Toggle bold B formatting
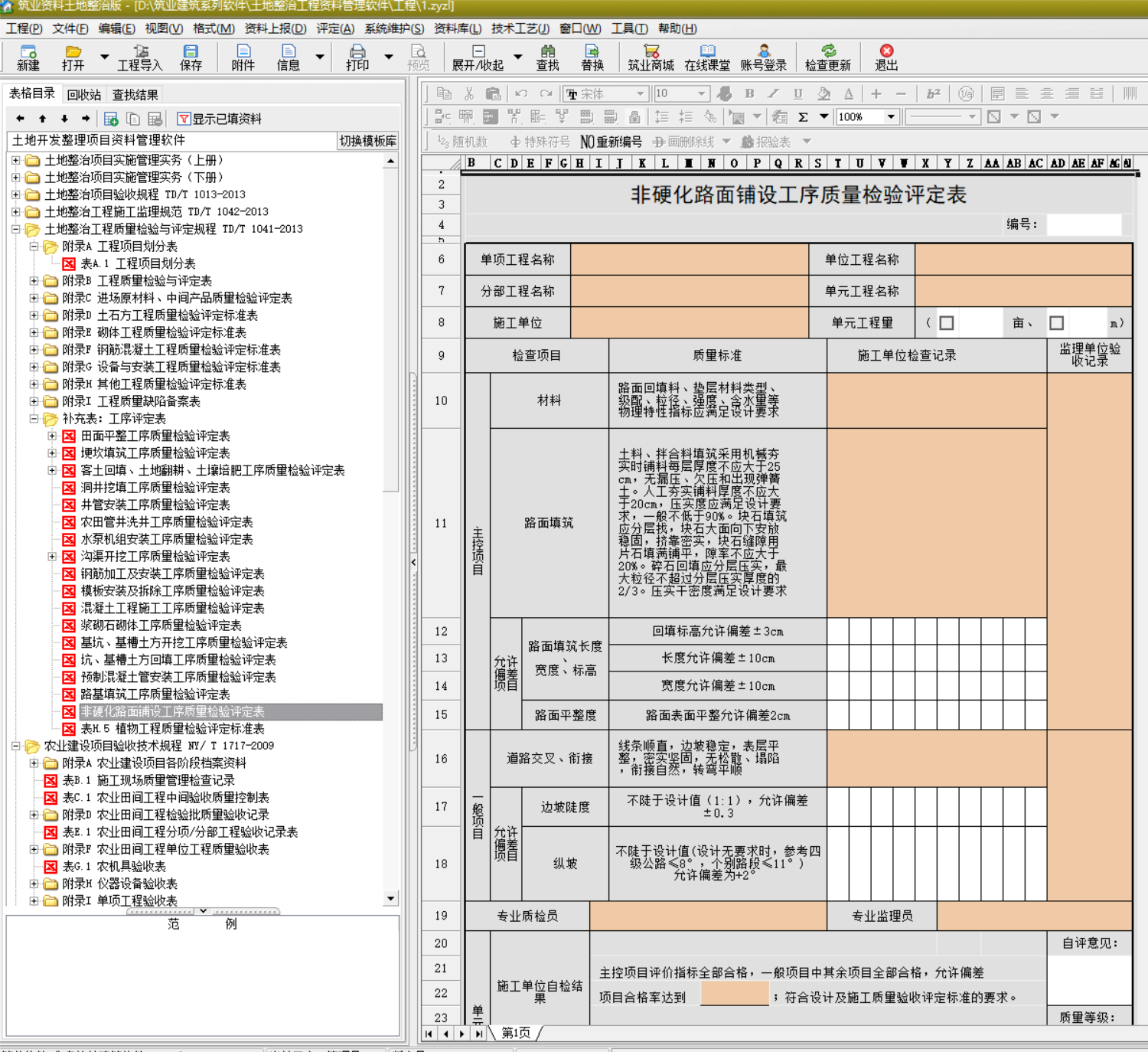 click(x=749, y=93)
